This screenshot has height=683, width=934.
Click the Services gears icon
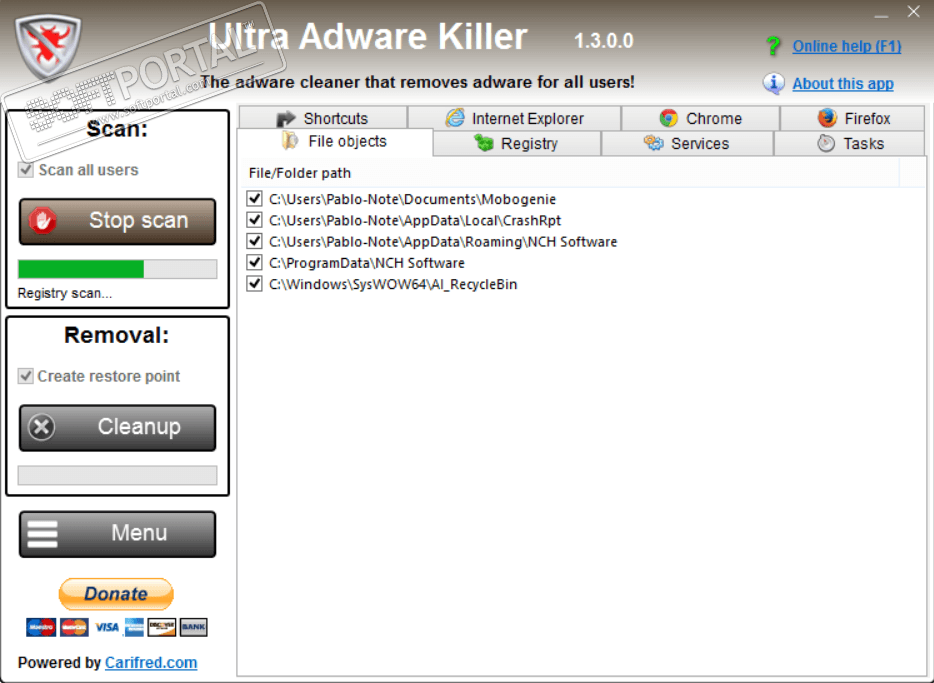tap(653, 143)
